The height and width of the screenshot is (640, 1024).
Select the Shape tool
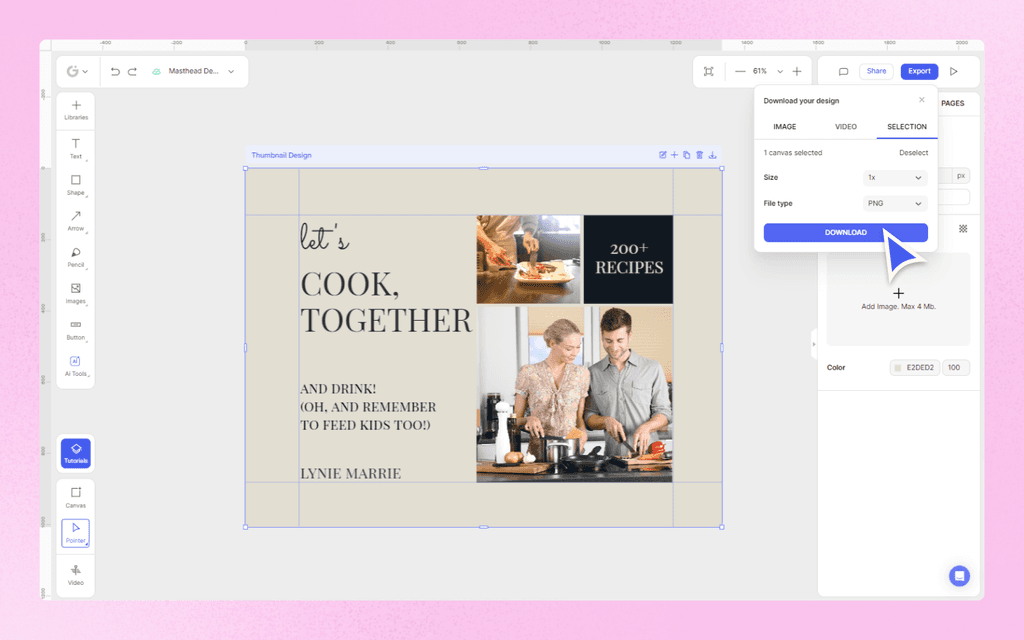[76, 185]
